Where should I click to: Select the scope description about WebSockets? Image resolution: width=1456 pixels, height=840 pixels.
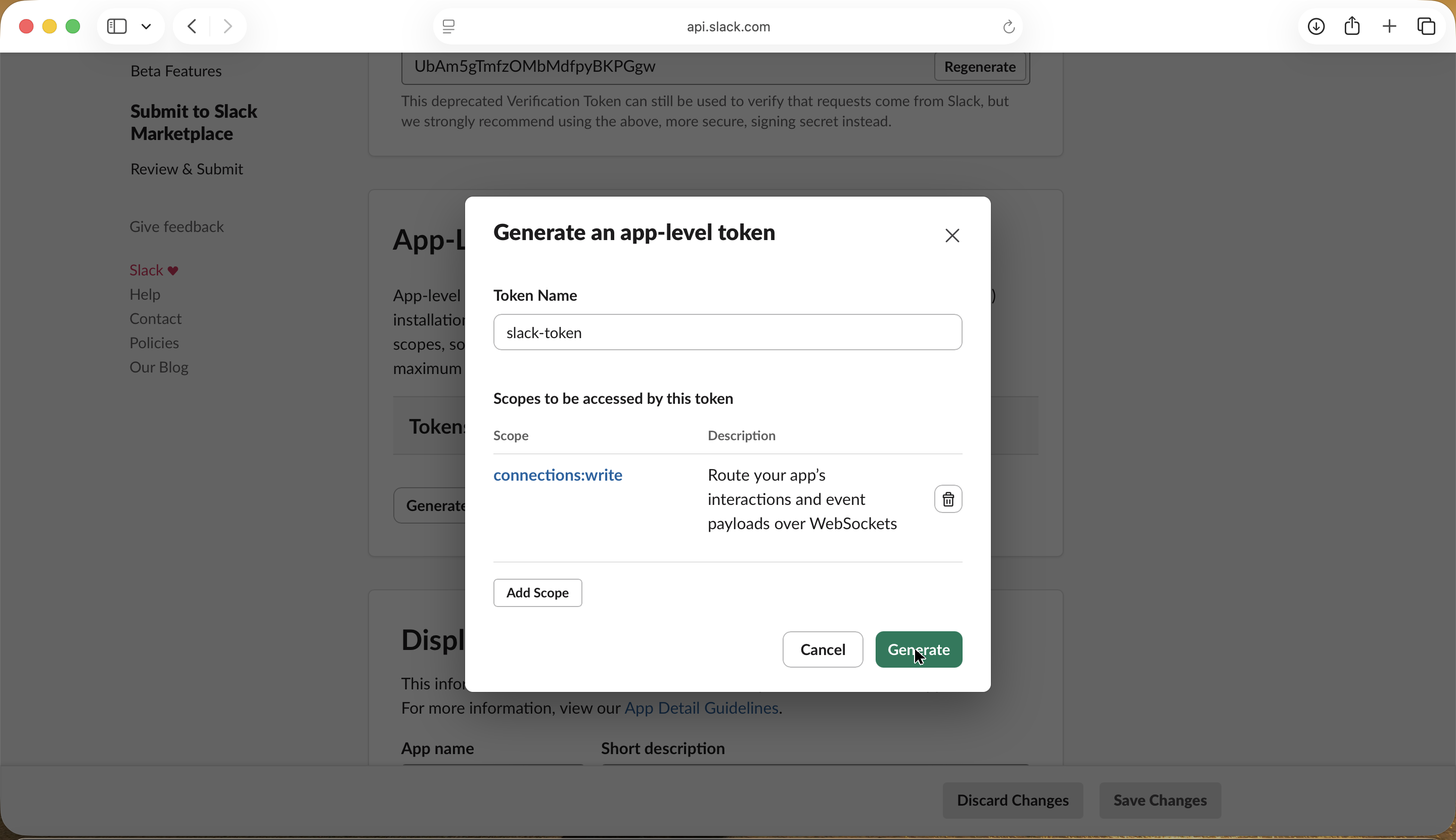(x=802, y=499)
